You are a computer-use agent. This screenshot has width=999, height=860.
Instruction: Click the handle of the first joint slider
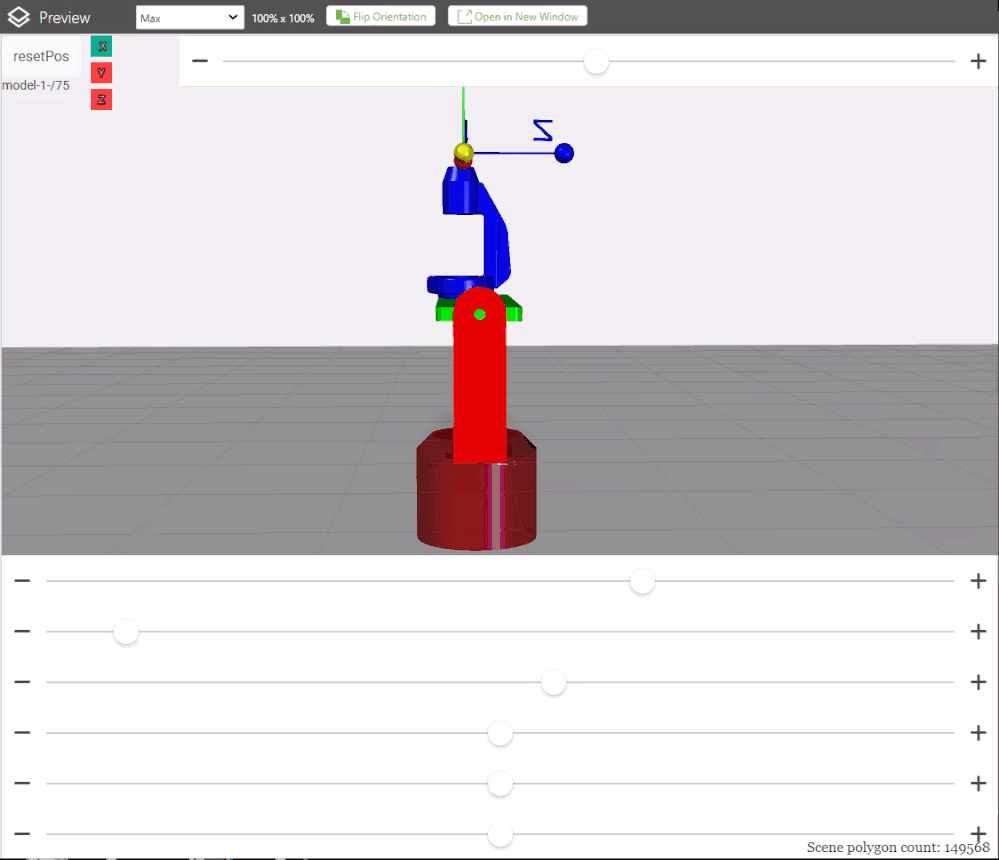(642, 581)
